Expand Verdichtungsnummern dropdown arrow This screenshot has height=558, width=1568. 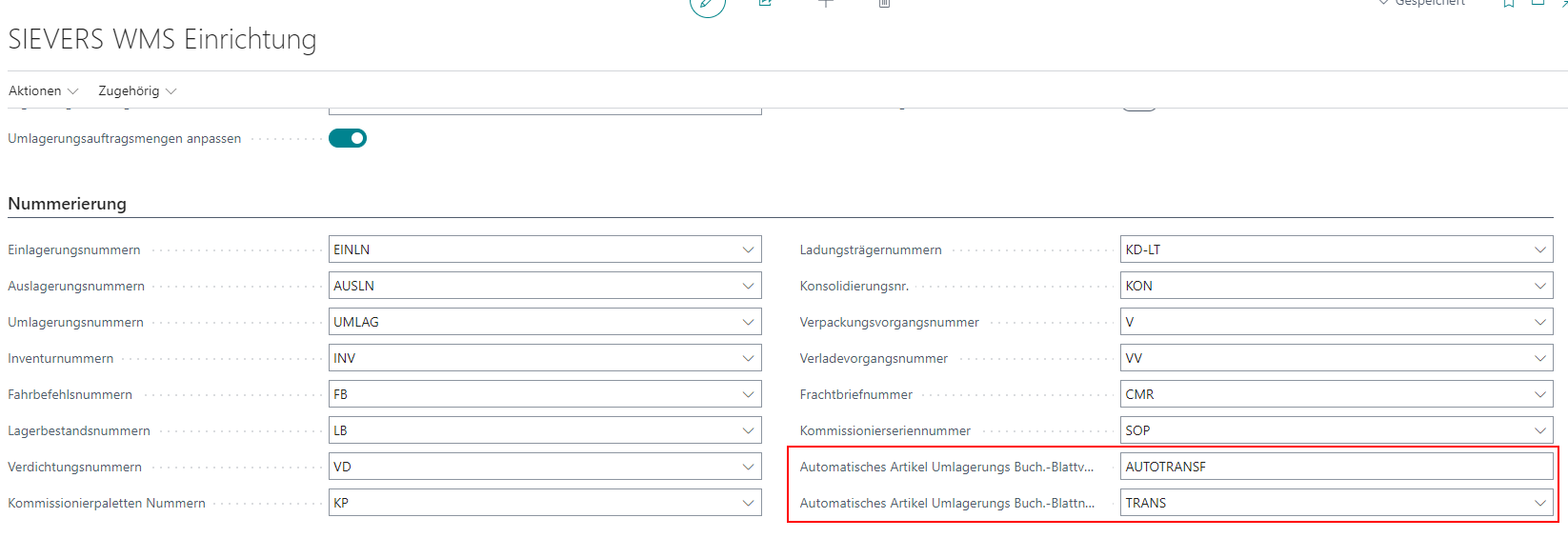tap(748, 467)
